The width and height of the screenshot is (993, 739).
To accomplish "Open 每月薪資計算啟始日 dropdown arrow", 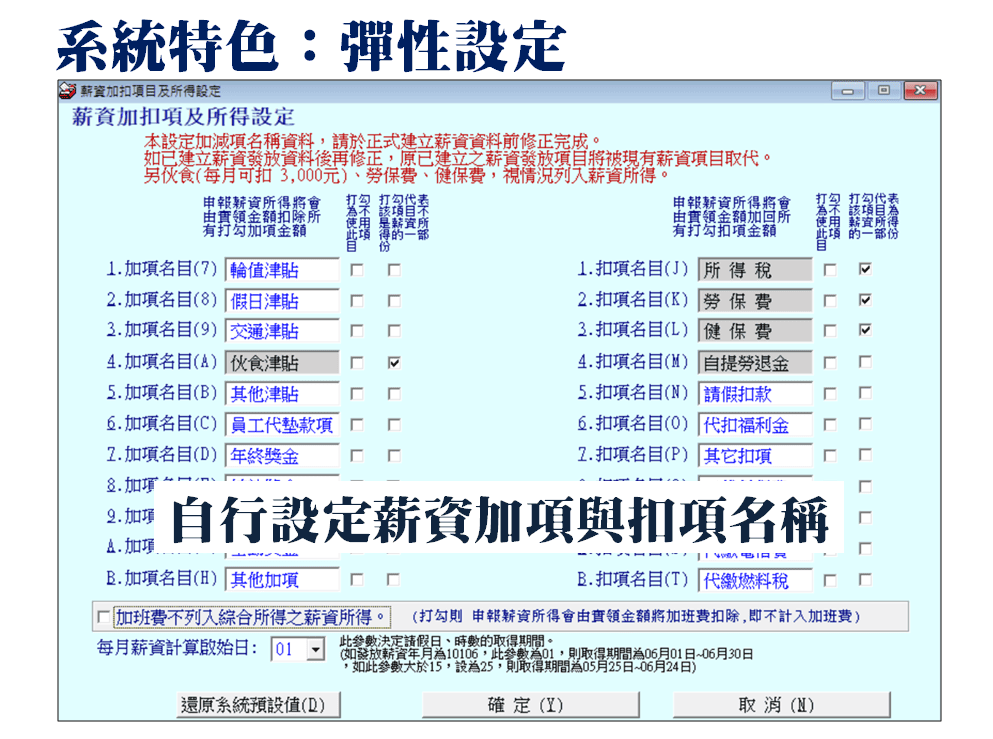I will pos(315,649).
